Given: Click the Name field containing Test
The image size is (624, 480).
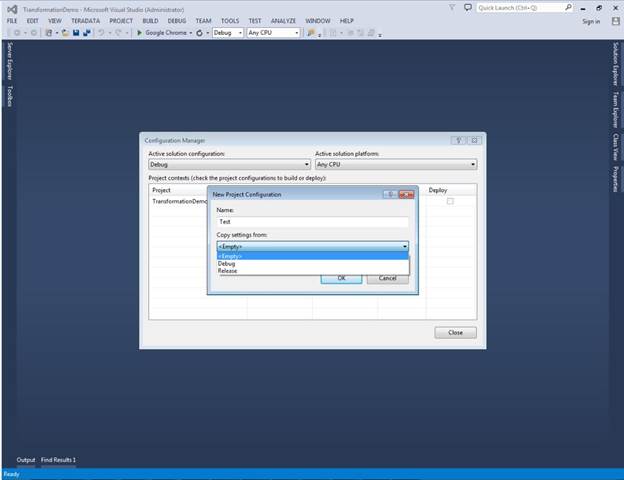Looking at the screenshot, I should (x=312, y=222).
